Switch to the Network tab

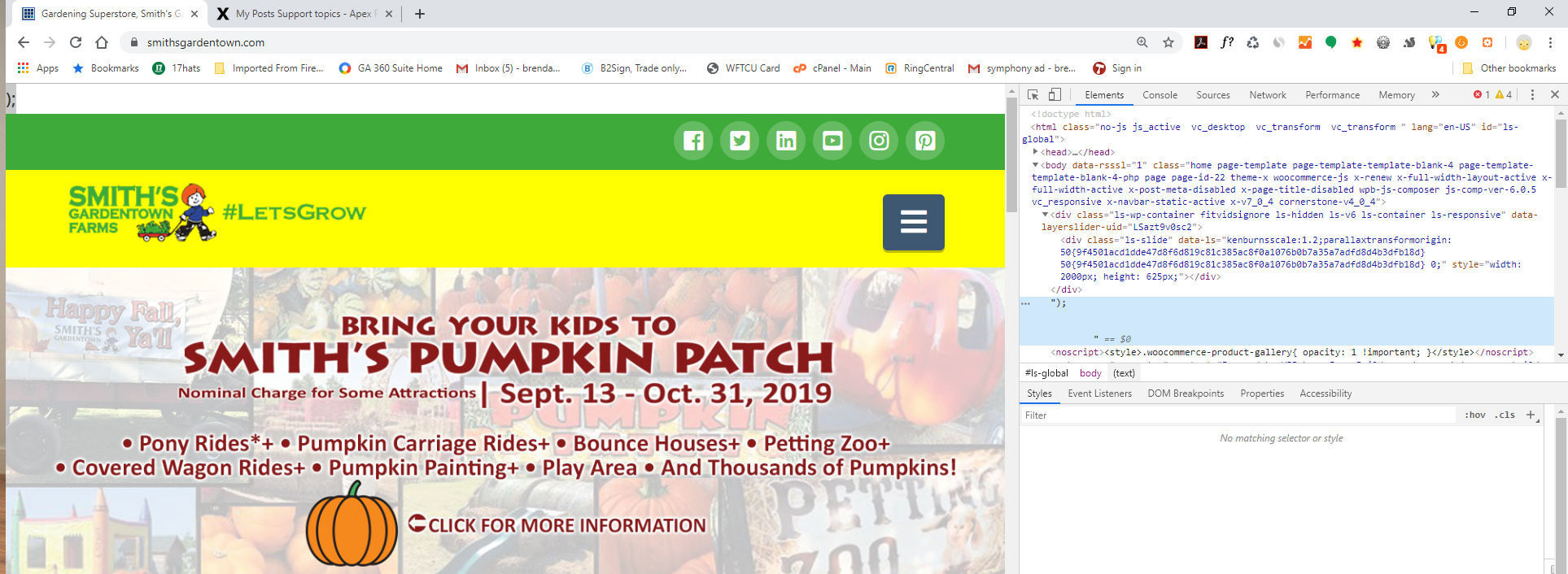pos(1268,94)
